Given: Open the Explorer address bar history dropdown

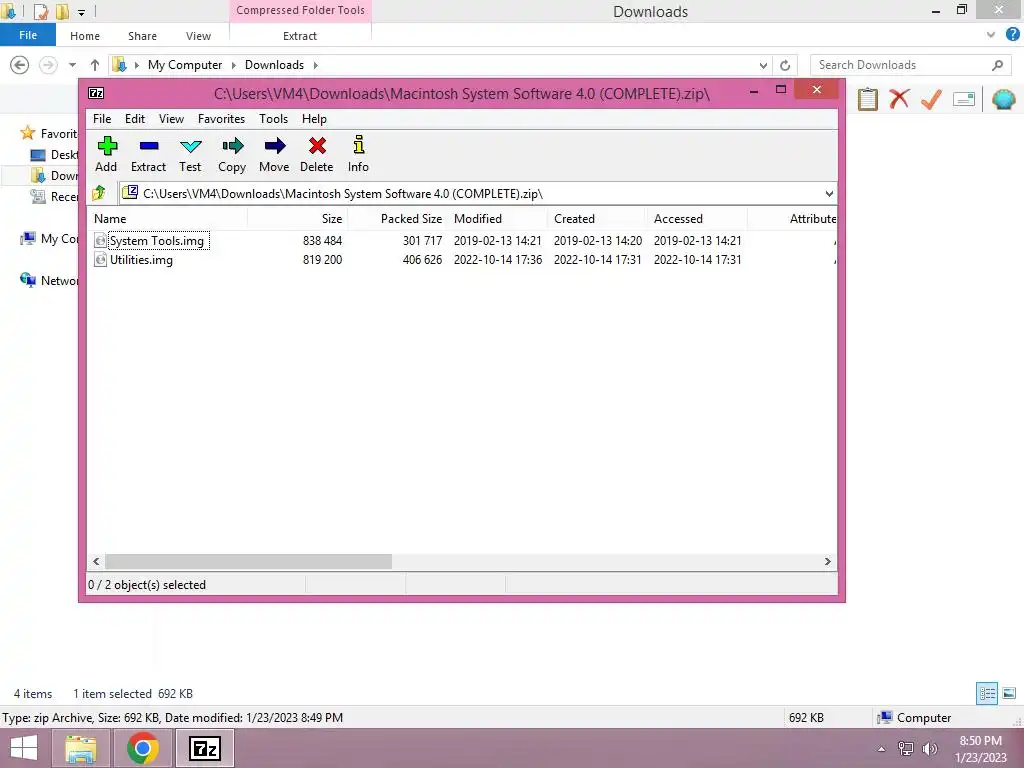Looking at the screenshot, I should (763, 65).
